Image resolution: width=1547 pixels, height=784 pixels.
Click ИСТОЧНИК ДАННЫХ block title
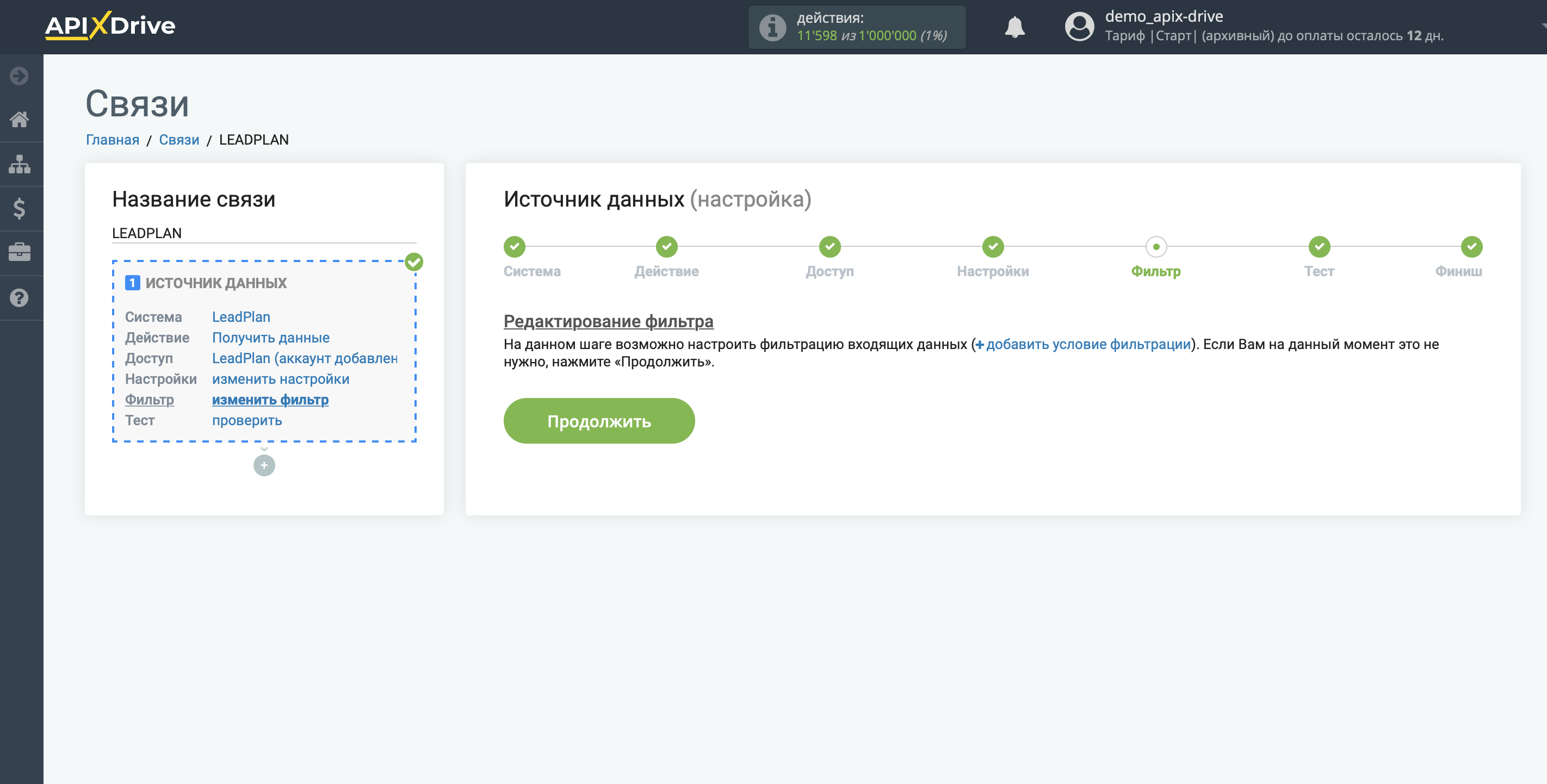215,283
